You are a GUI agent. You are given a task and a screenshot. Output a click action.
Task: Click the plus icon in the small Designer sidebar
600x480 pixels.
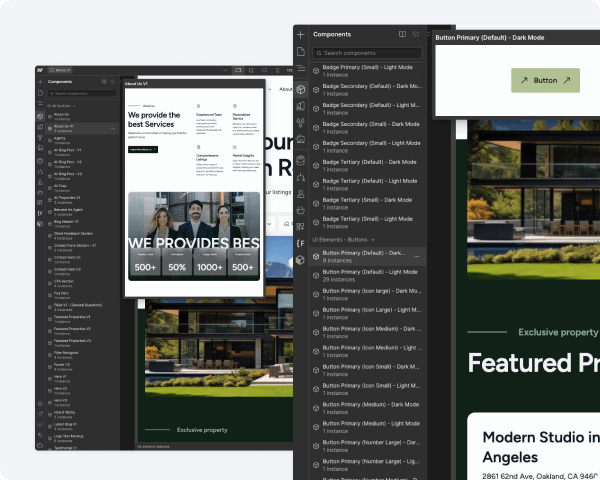click(x=40, y=82)
